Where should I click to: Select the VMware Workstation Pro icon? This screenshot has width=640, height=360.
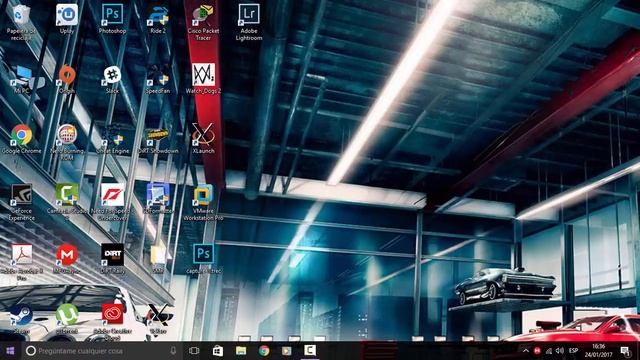[203, 202]
